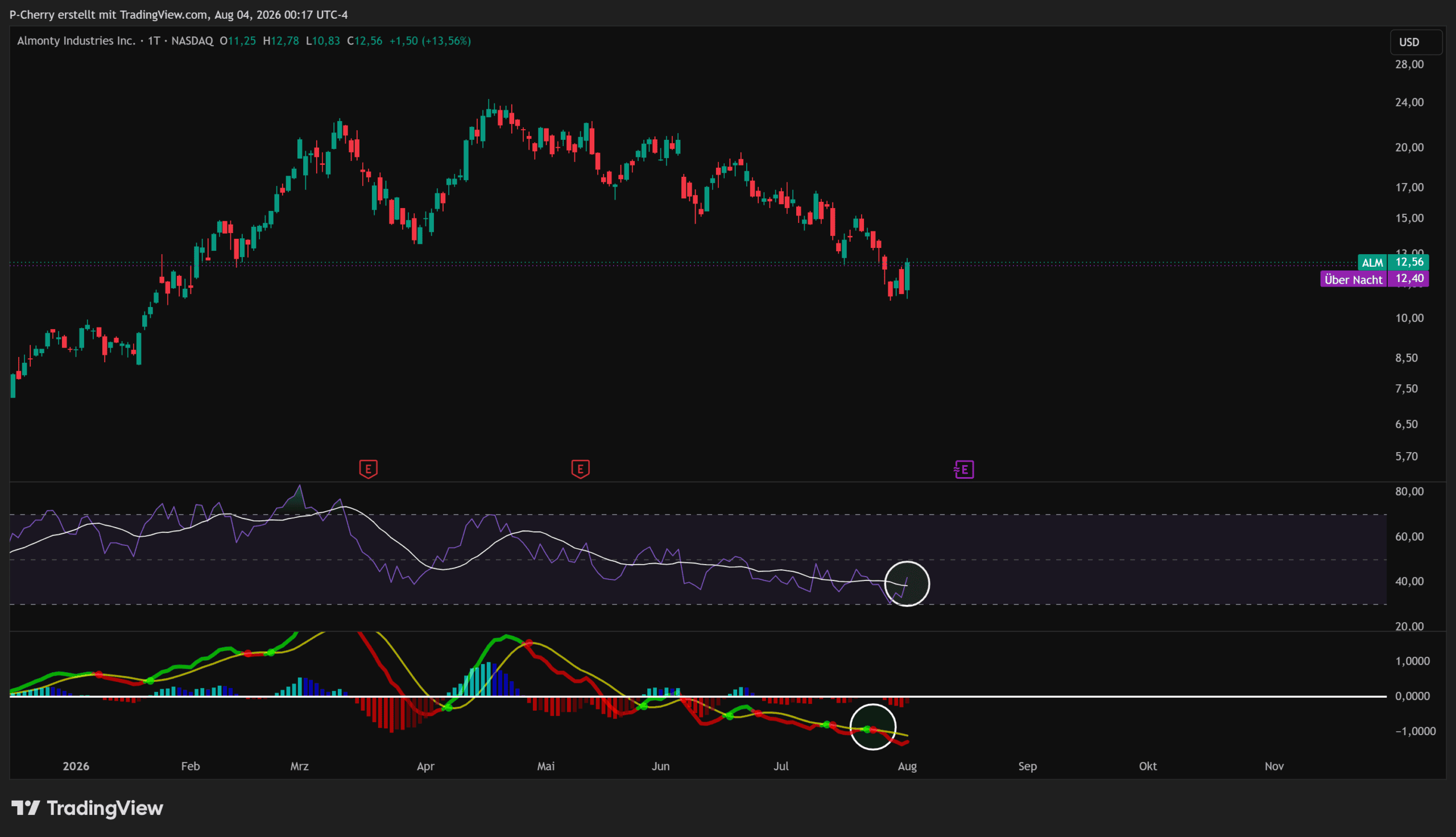The height and width of the screenshot is (837, 1456).
Task: Click the 2026 label on the time axis
Action: 76,766
